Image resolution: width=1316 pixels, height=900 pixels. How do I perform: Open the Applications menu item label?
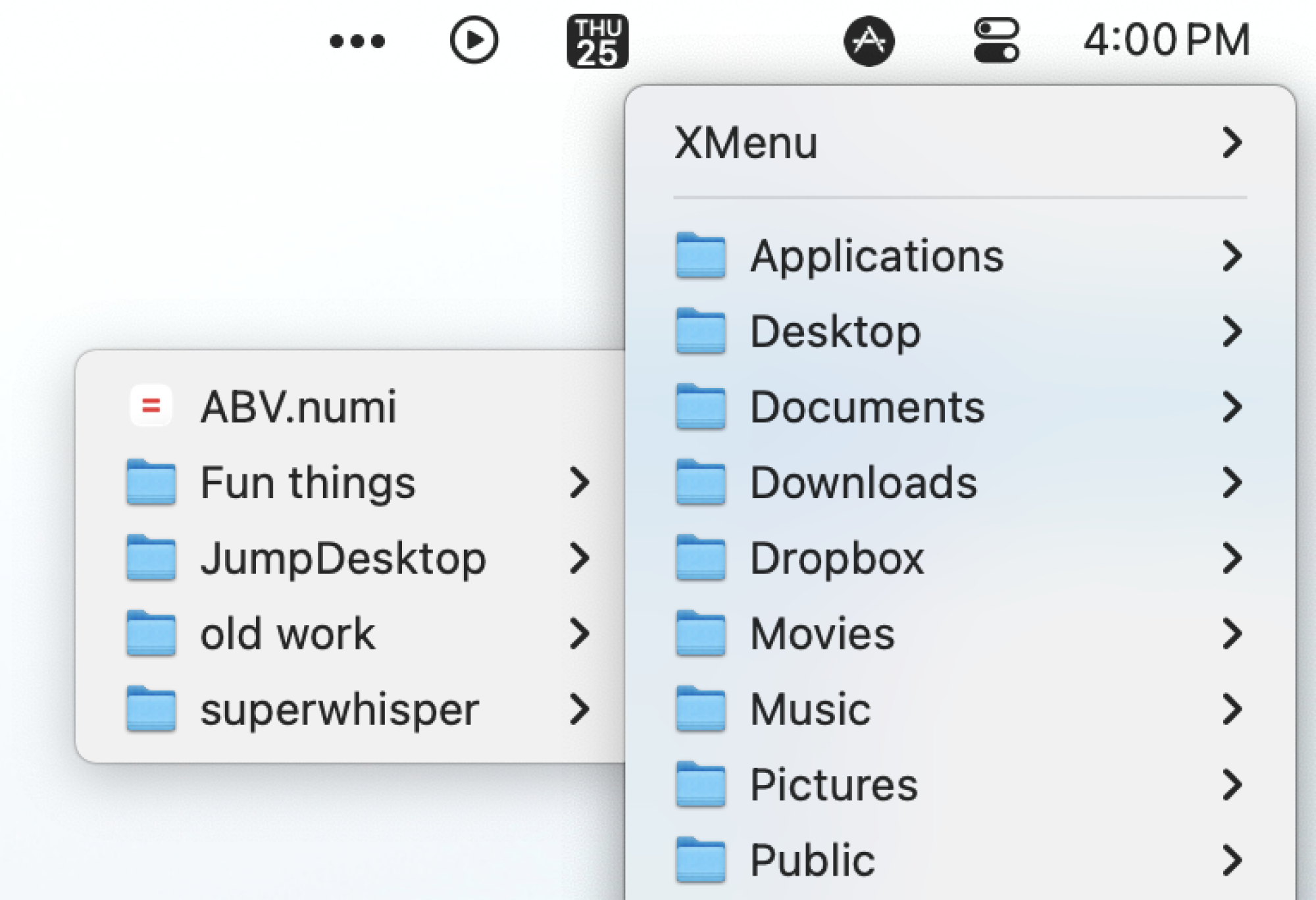(877, 256)
